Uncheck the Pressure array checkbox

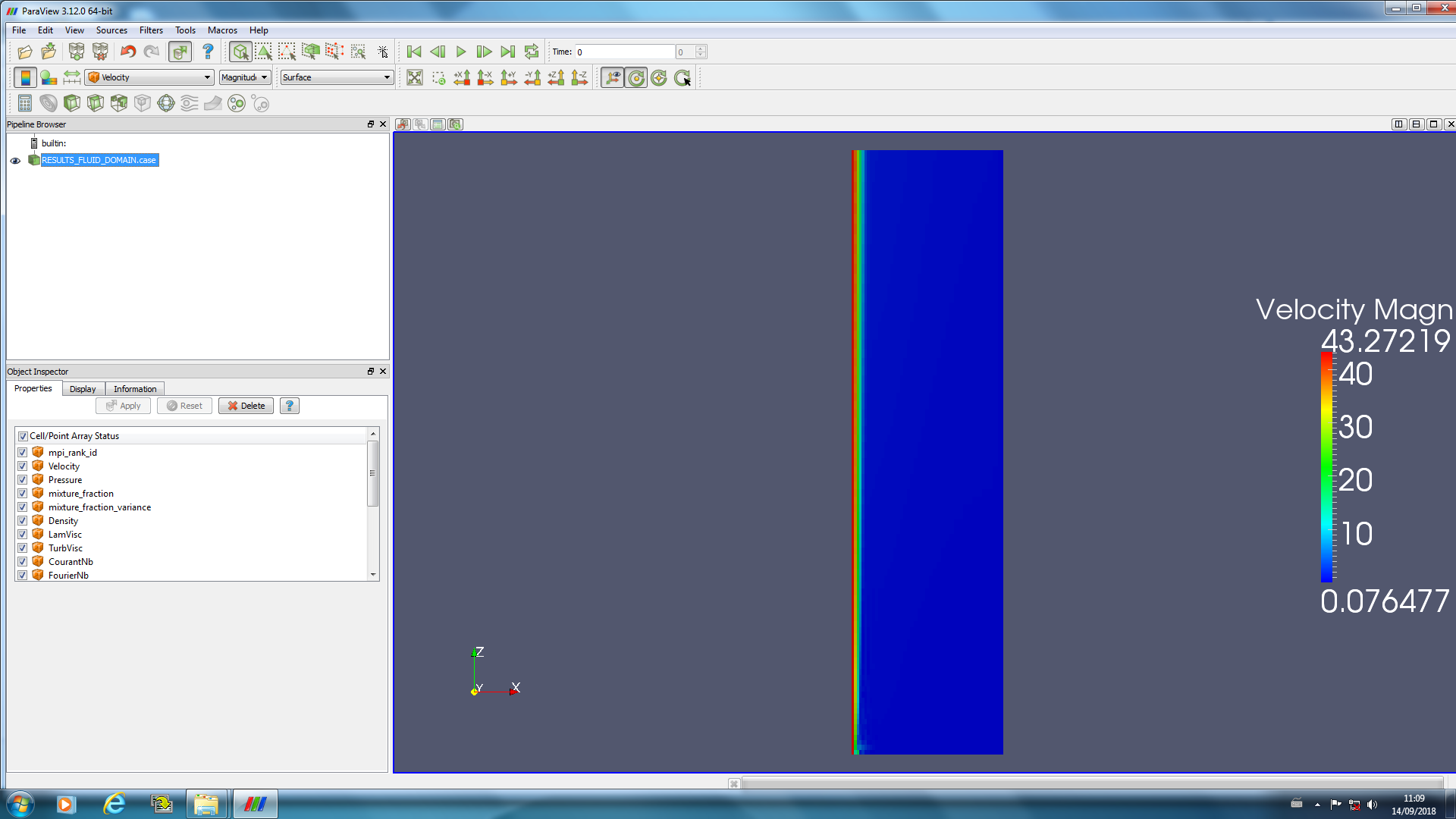tap(23, 480)
